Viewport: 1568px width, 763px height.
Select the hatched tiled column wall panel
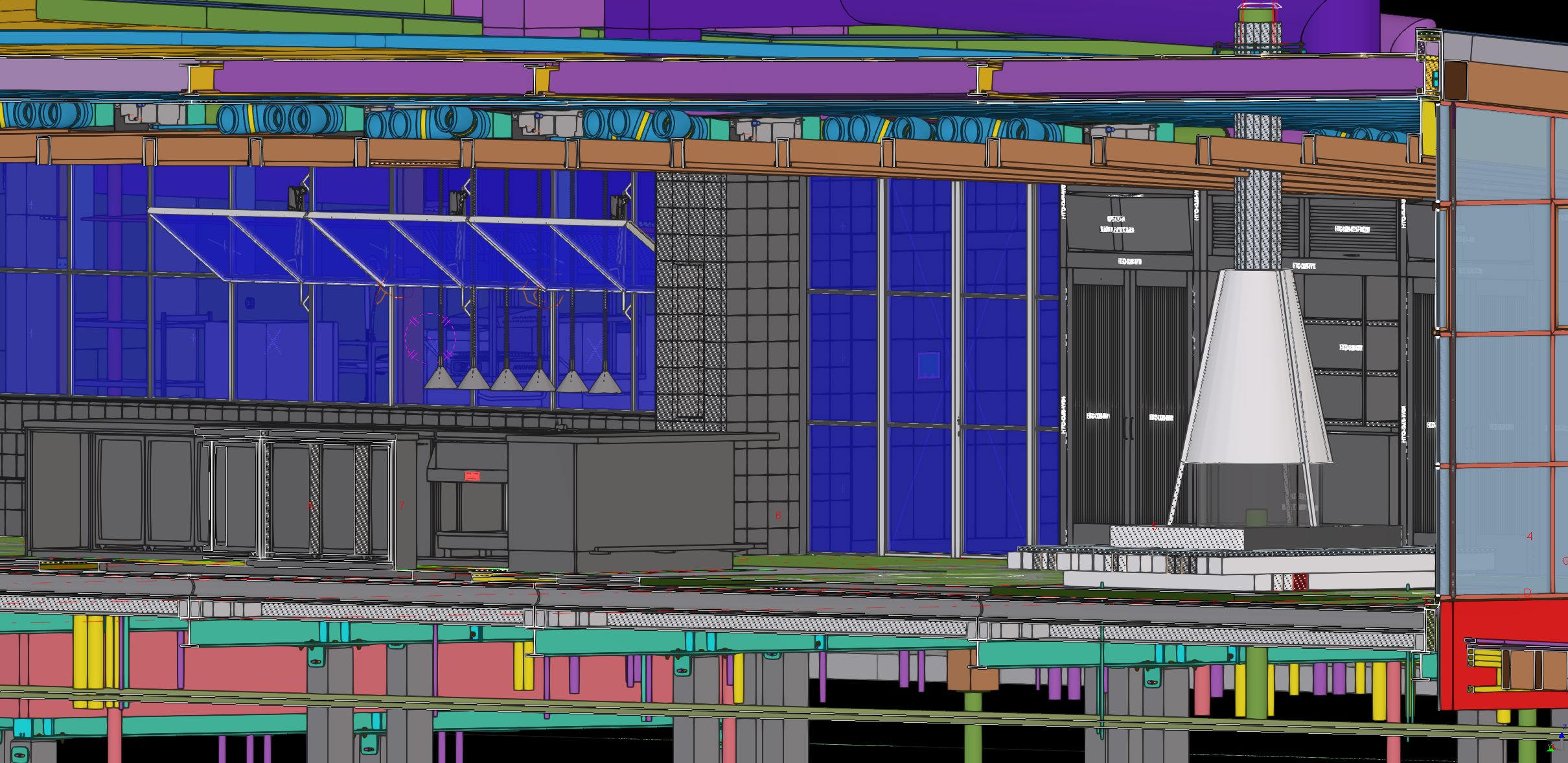click(x=691, y=301)
